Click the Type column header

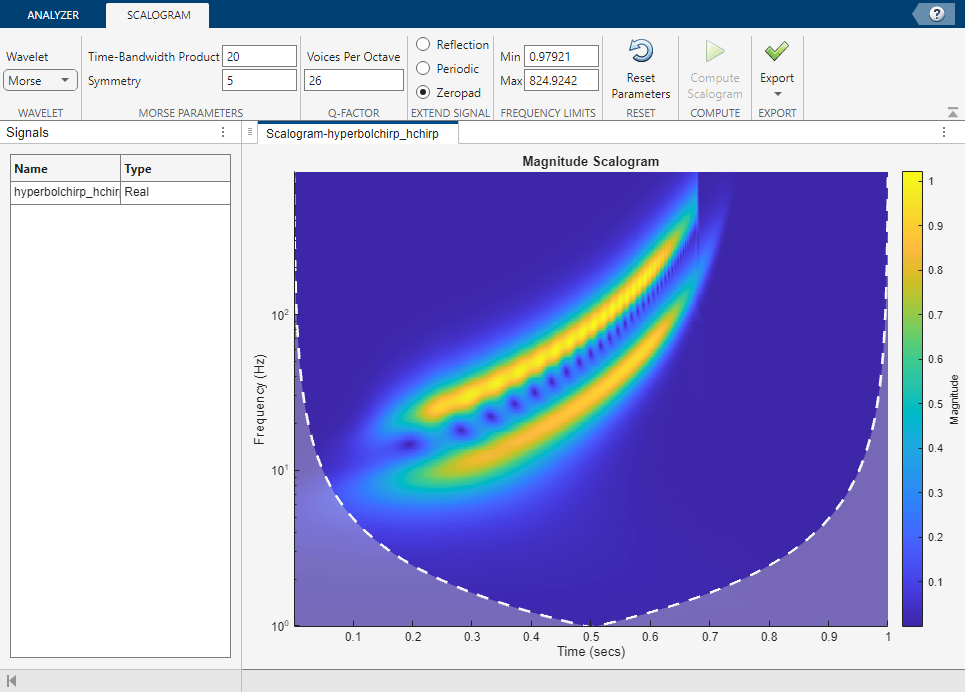[x=175, y=168]
